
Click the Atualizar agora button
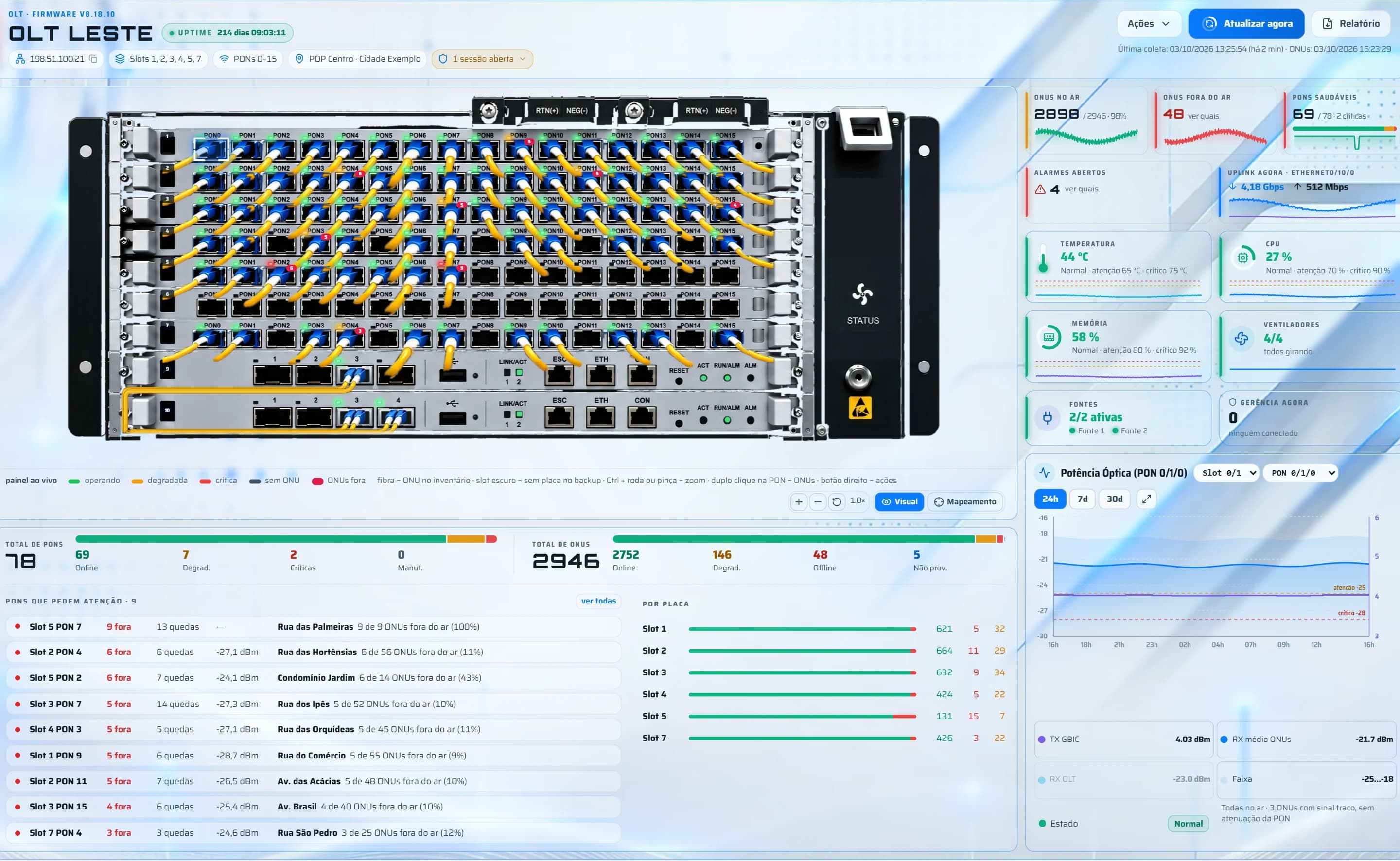[x=1246, y=23]
